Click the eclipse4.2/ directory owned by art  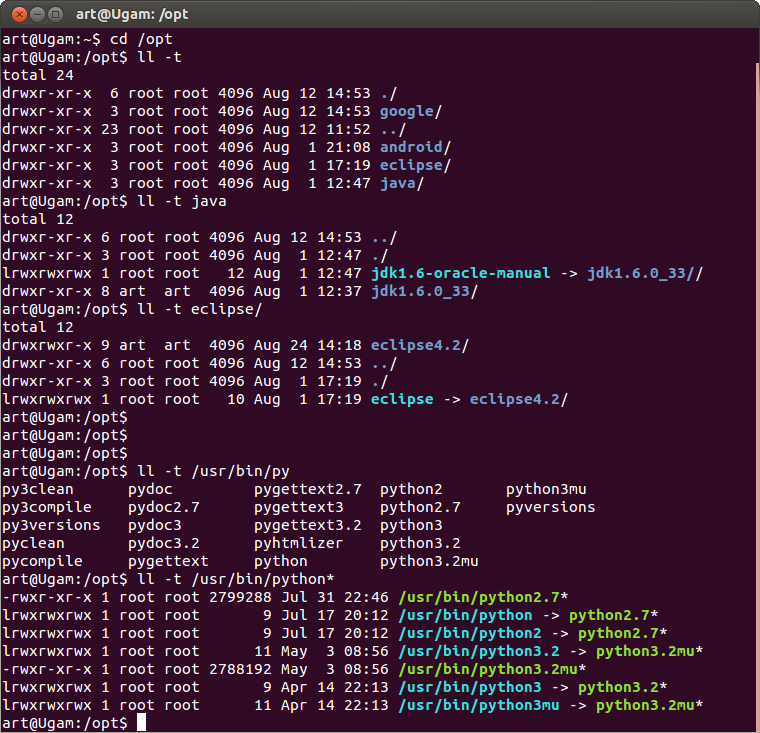(x=420, y=345)
